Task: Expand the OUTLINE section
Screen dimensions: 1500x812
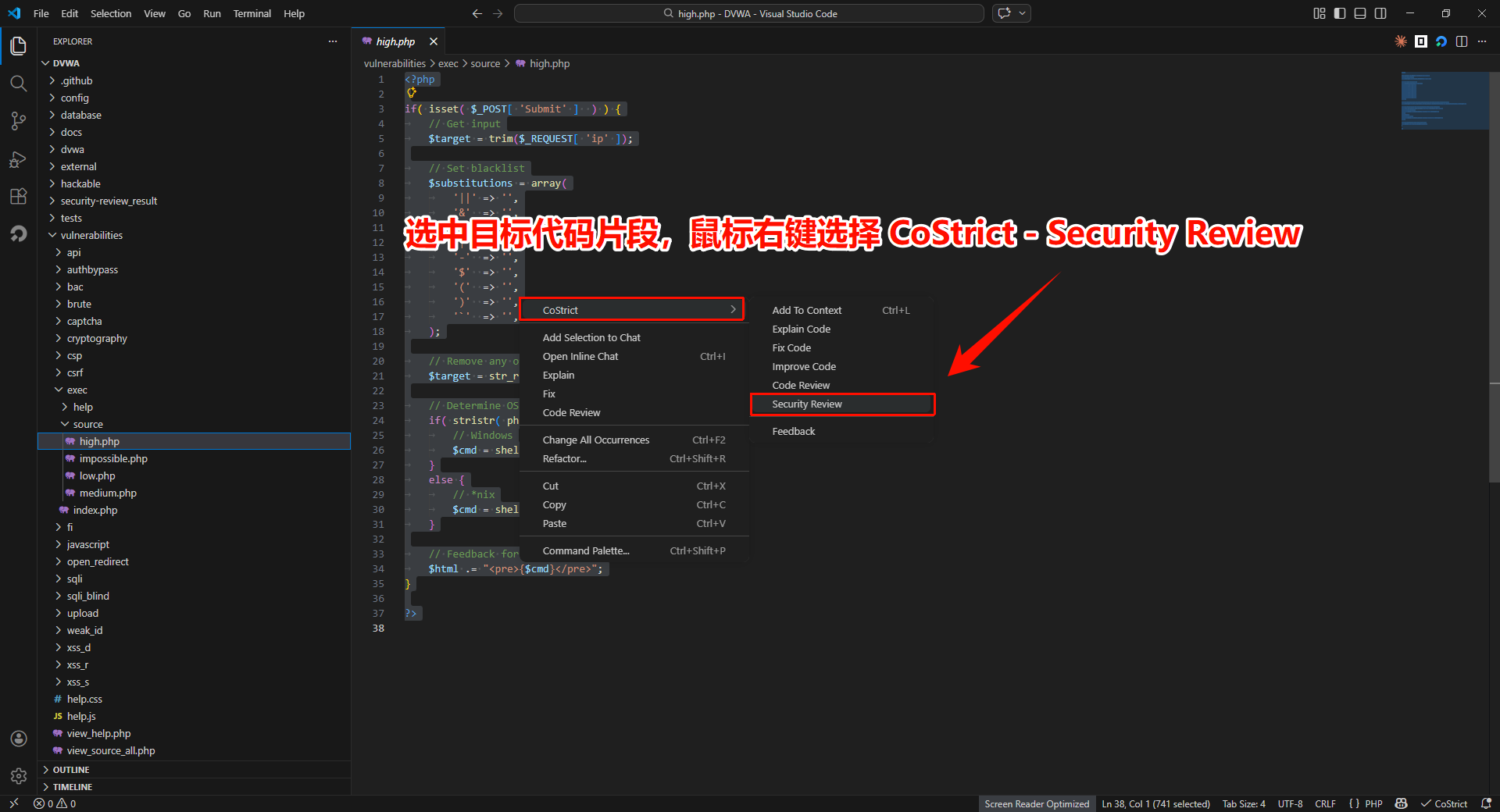Action: pyautogui.click(x=71, y=770)
